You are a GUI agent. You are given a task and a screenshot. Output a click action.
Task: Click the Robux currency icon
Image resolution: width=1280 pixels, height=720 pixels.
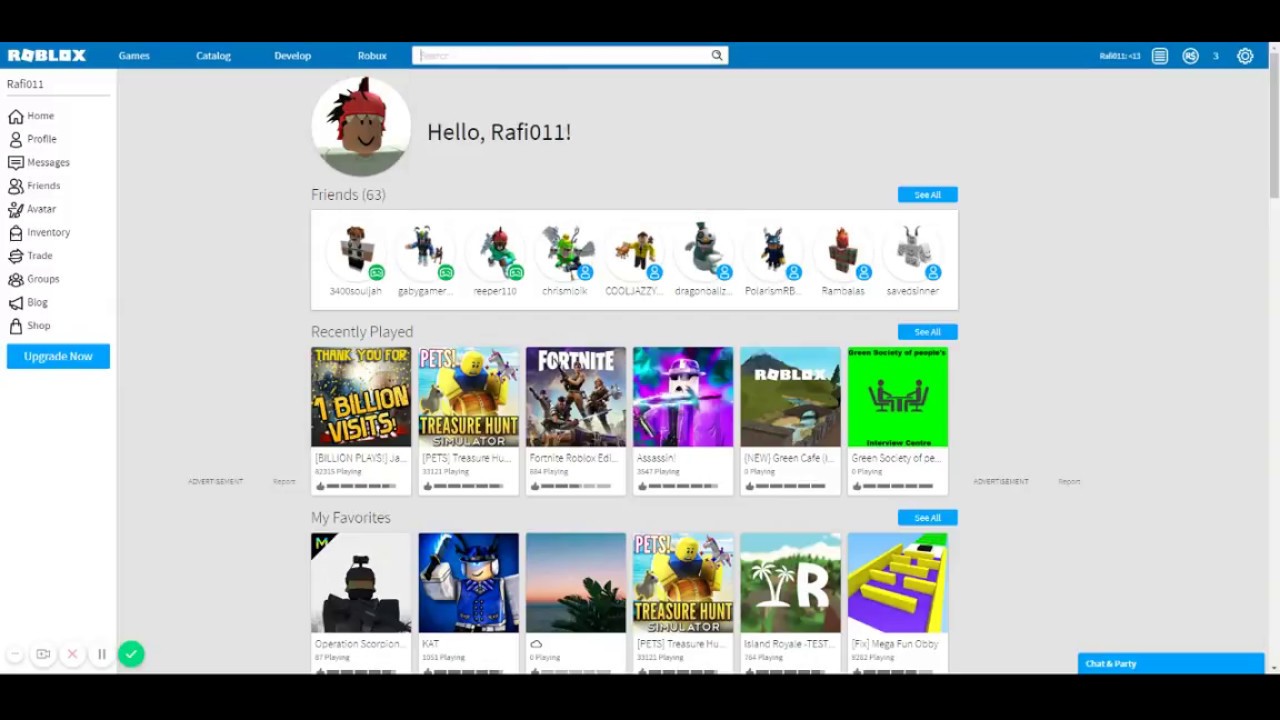tap(1190, 56)
